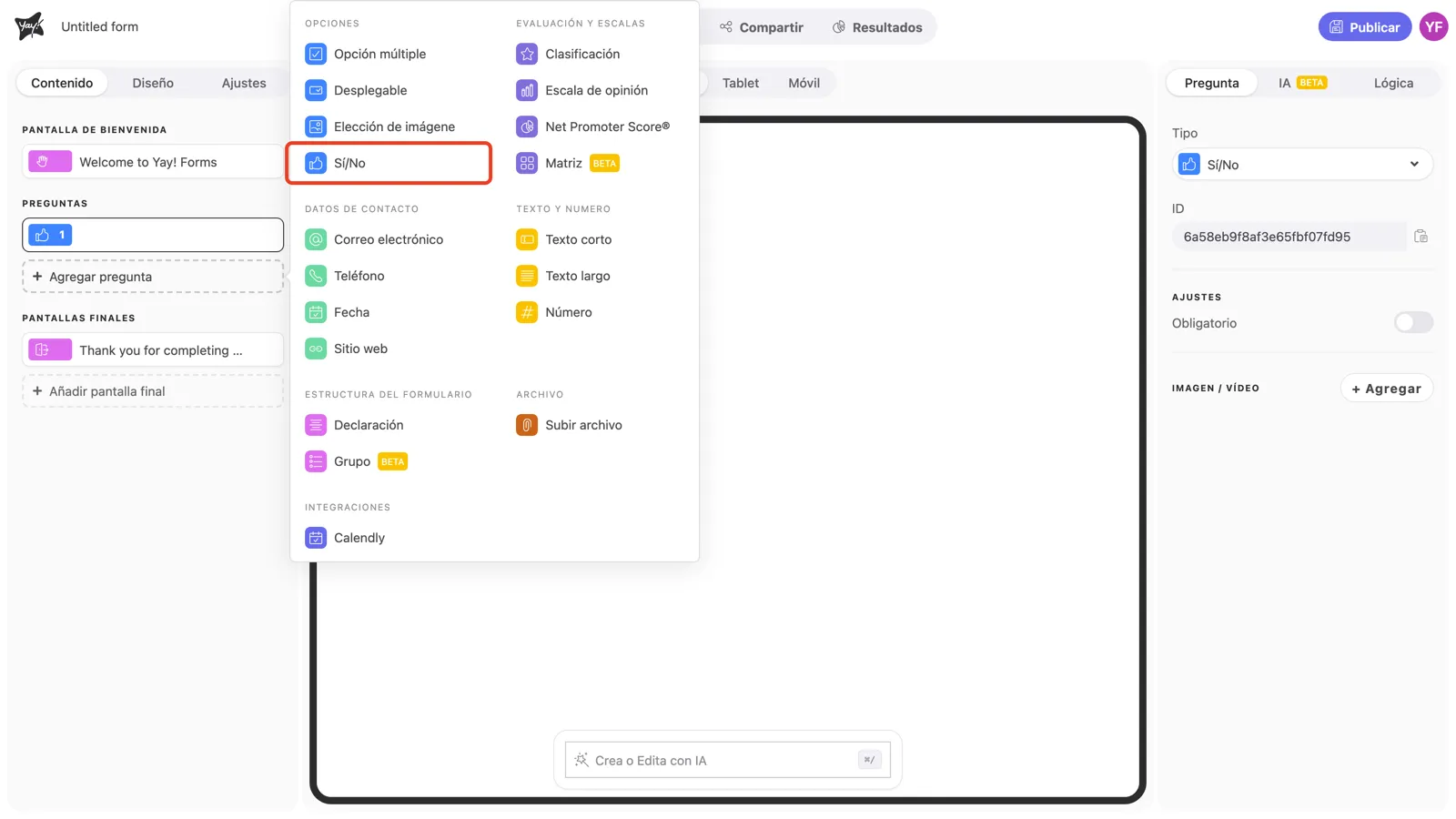
Task: Choose the Número hash icon
Action: pyautogui.click(x=527, y=312)
